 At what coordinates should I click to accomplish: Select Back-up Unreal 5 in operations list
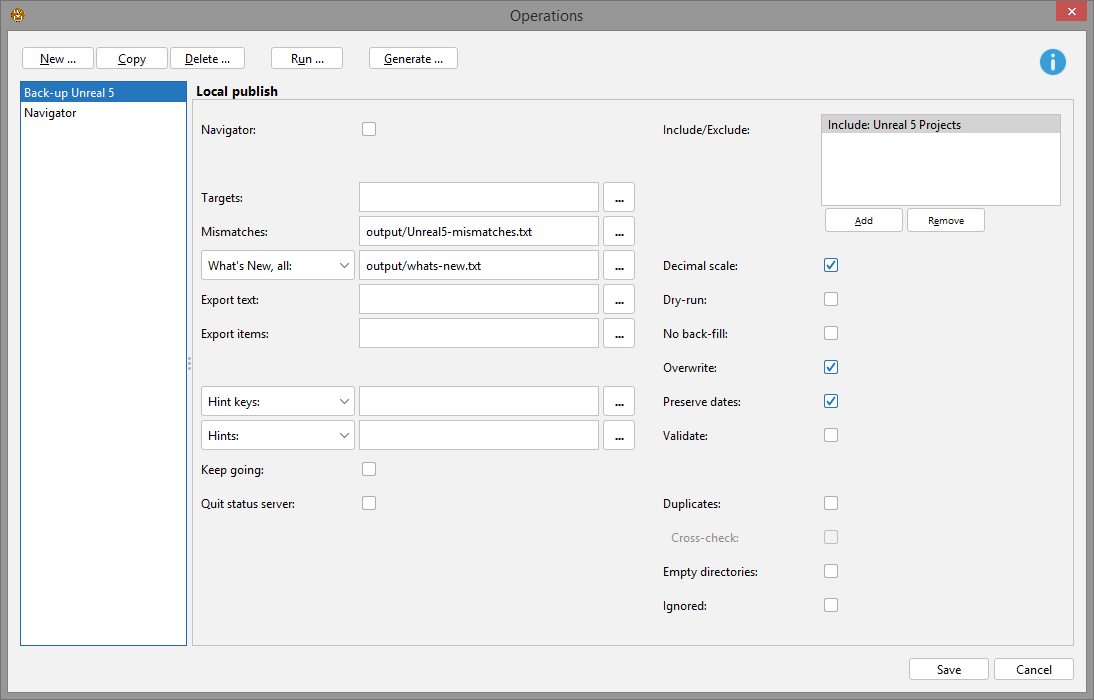click(103, 92)
